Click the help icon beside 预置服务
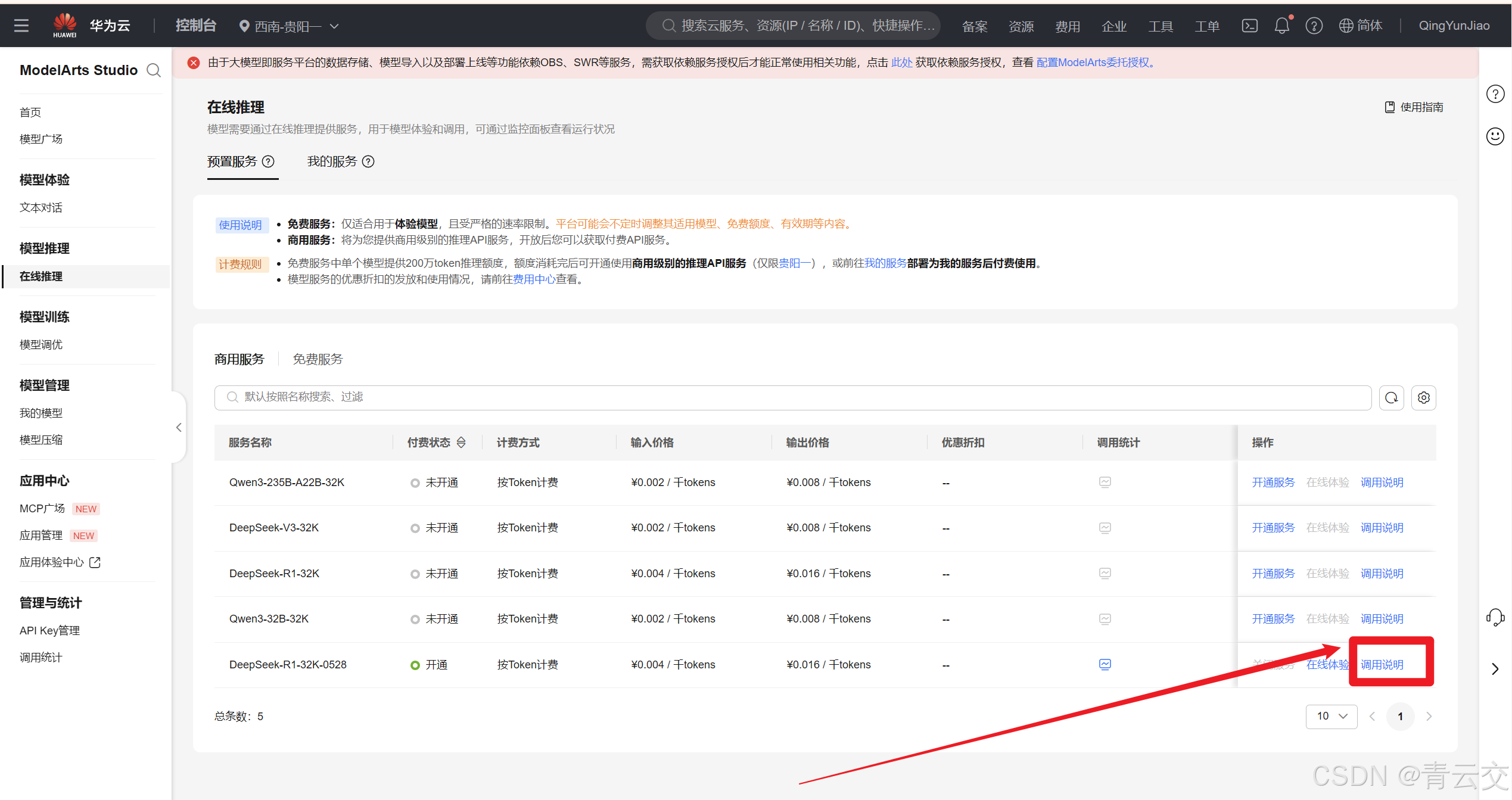1512x800 pixels. pyautogui.click(x=269, y=161)
